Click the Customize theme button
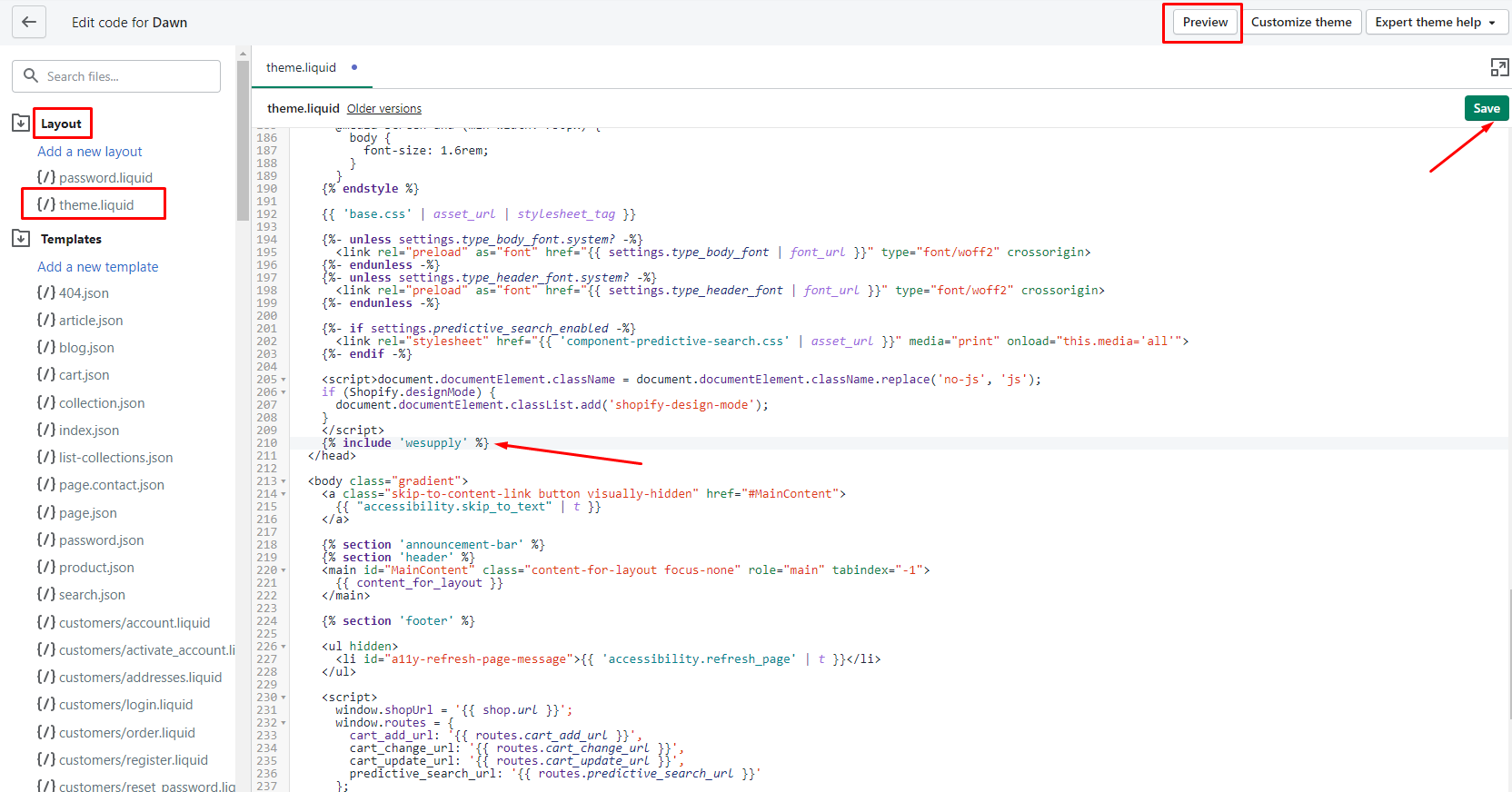The height and width of the screenshot is (792, 1512). coord(1301,22)
